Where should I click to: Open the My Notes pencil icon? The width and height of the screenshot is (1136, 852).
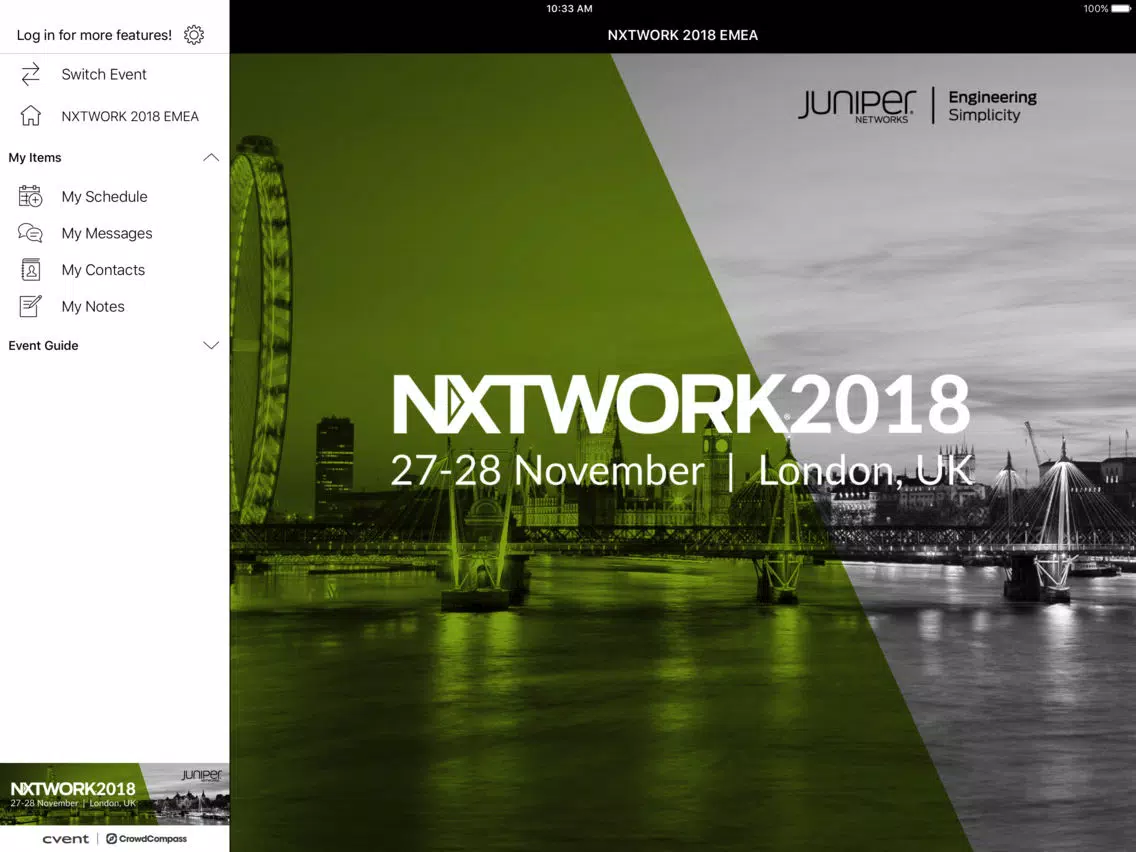(30, 306)
